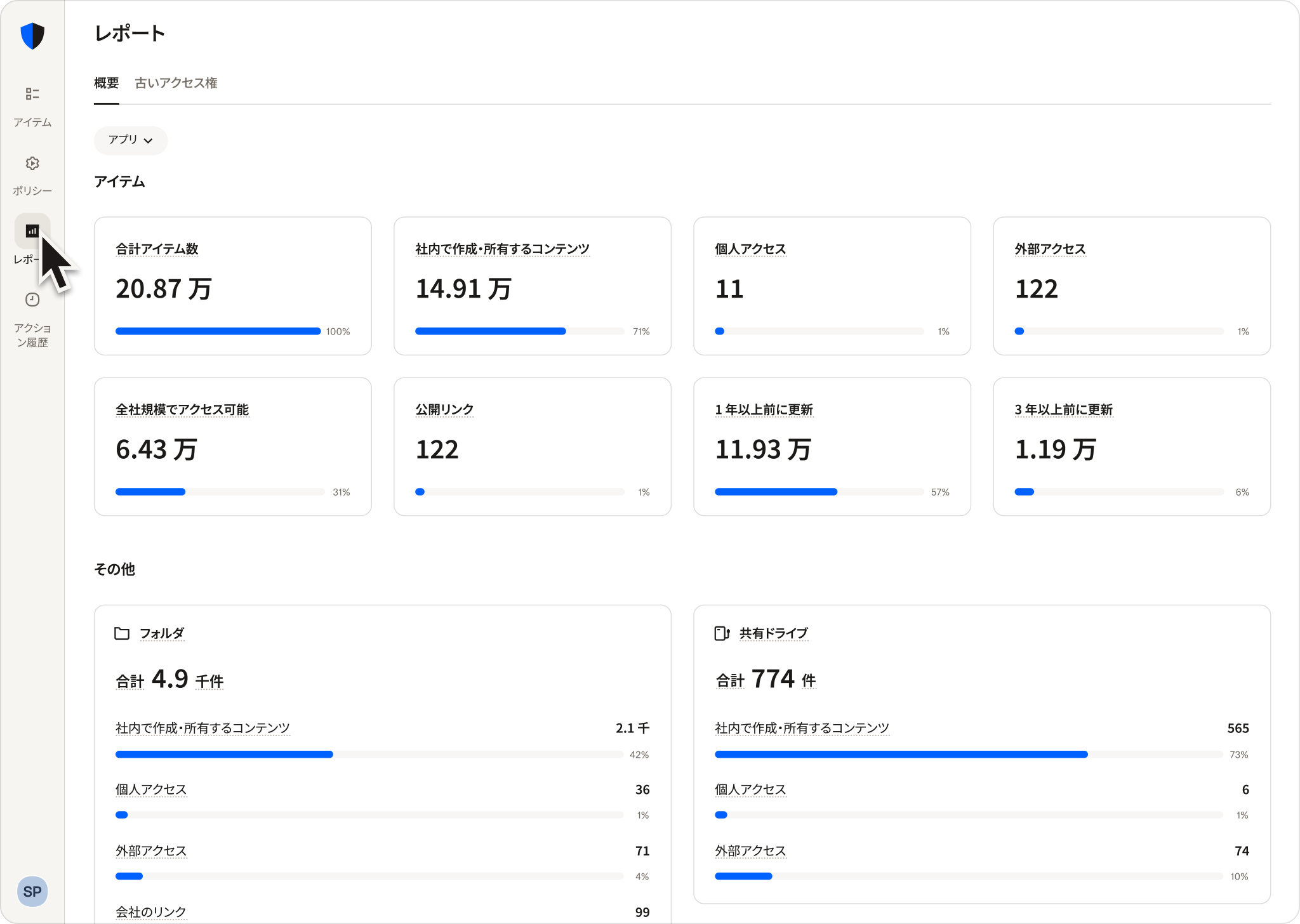Click 会社のリンク in フォルダ panel

click(x=151, y=912)
